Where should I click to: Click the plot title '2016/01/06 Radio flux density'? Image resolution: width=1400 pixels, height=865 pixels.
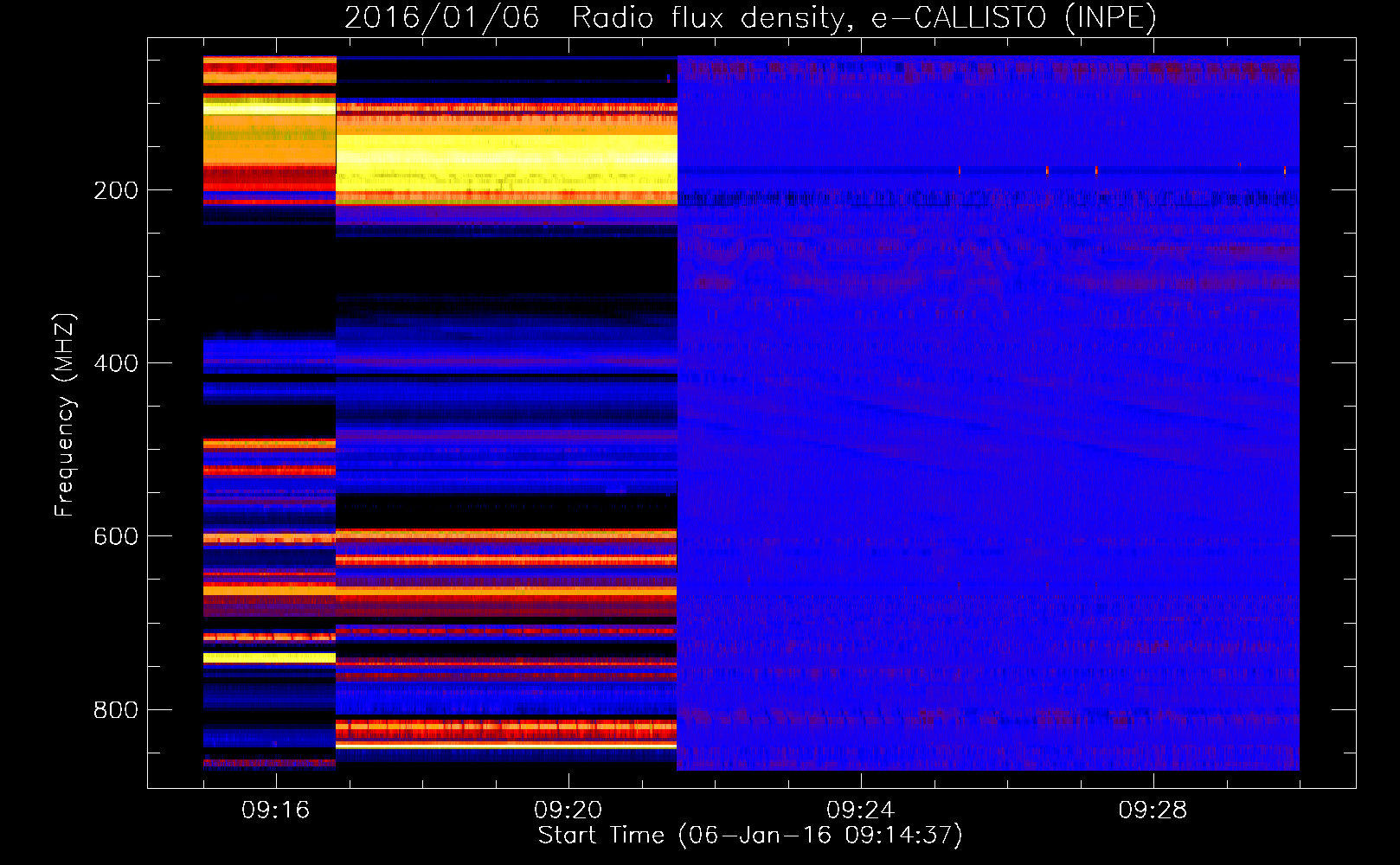[751, 17]
